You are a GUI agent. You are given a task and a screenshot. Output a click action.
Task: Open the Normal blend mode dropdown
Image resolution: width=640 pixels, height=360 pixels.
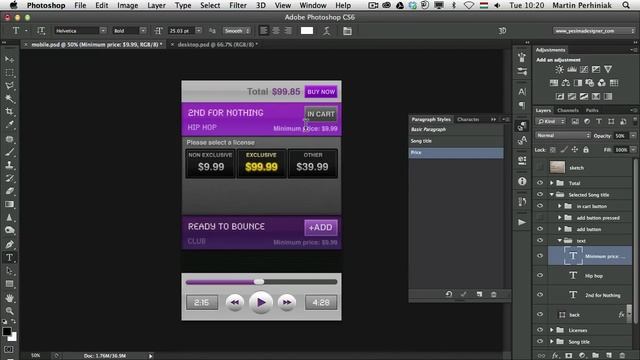(563, 136)
